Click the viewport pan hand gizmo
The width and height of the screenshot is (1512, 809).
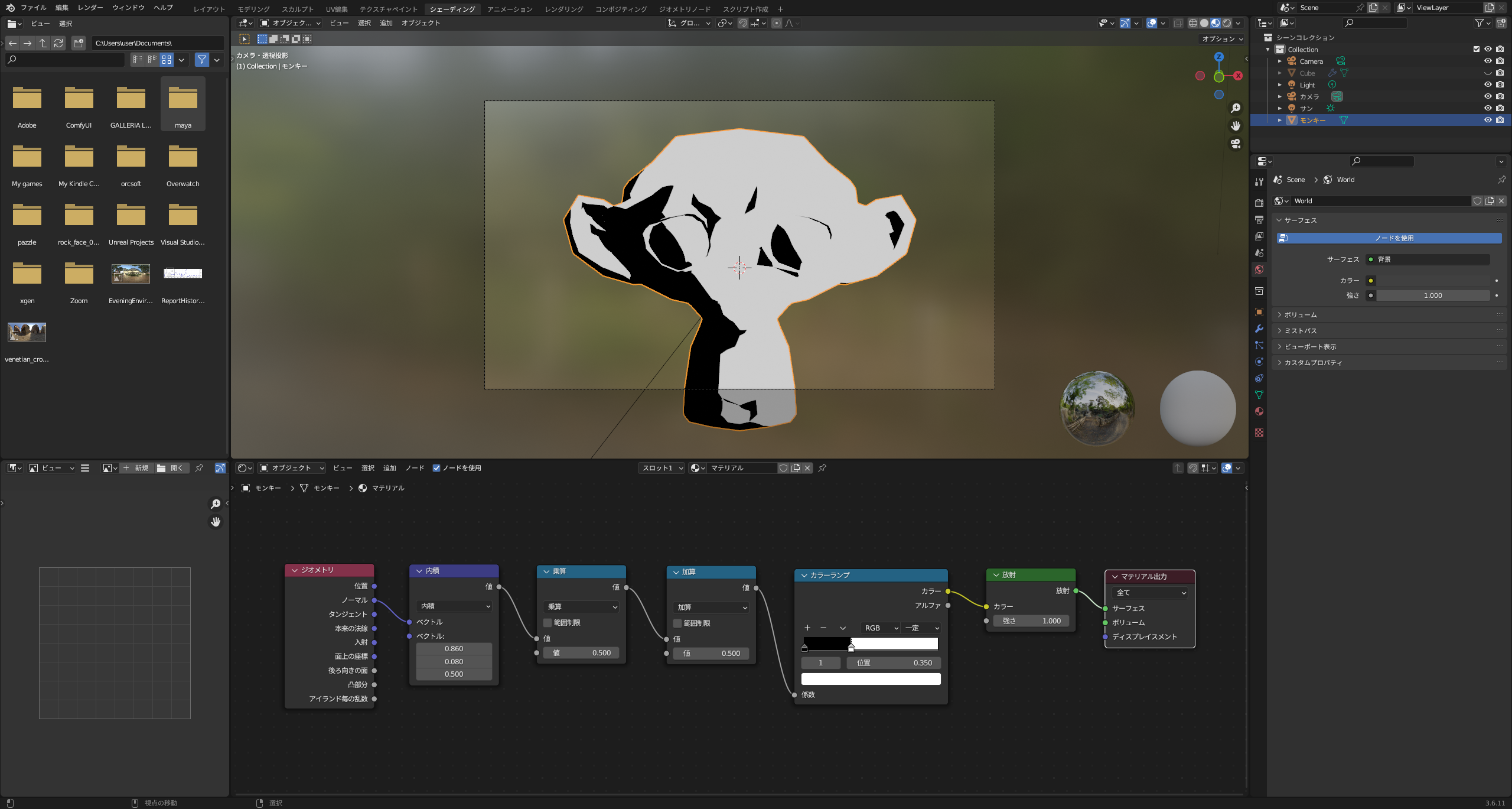click(1235, 126)
